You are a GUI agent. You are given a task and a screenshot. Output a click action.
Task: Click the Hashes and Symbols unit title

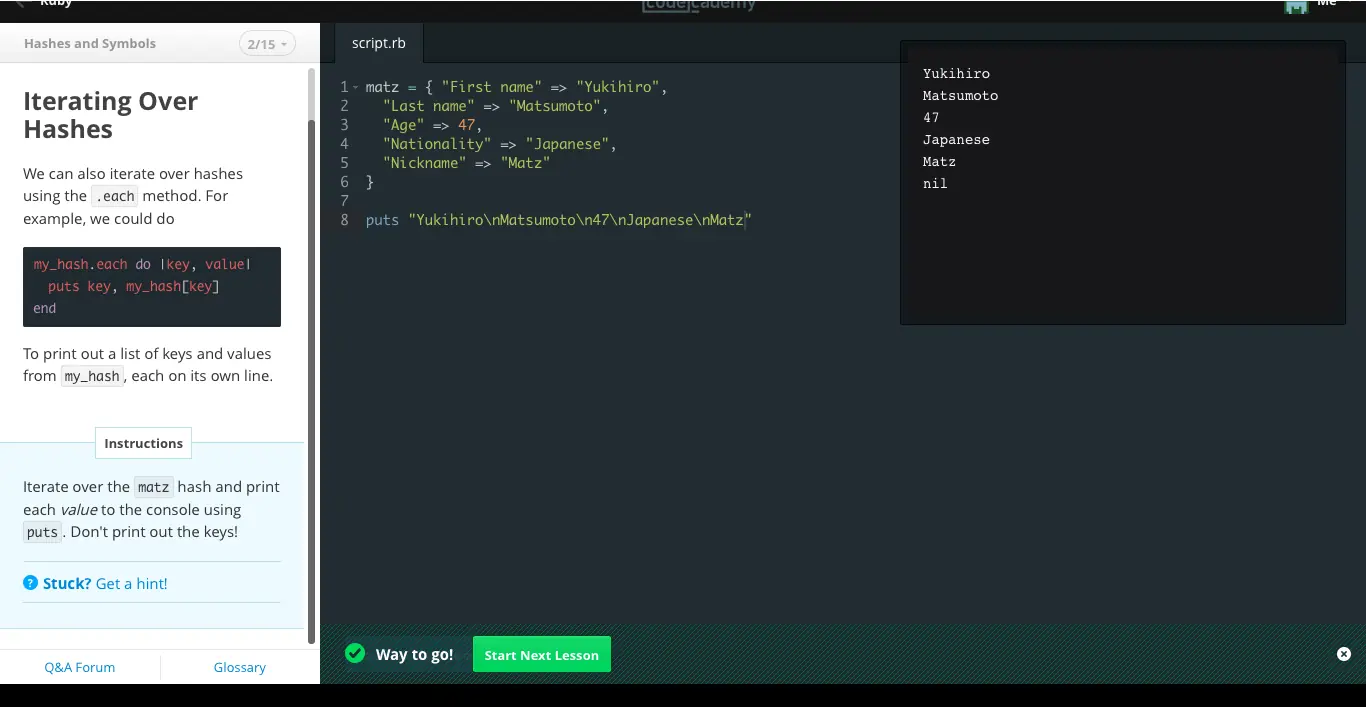click(90, 44)
